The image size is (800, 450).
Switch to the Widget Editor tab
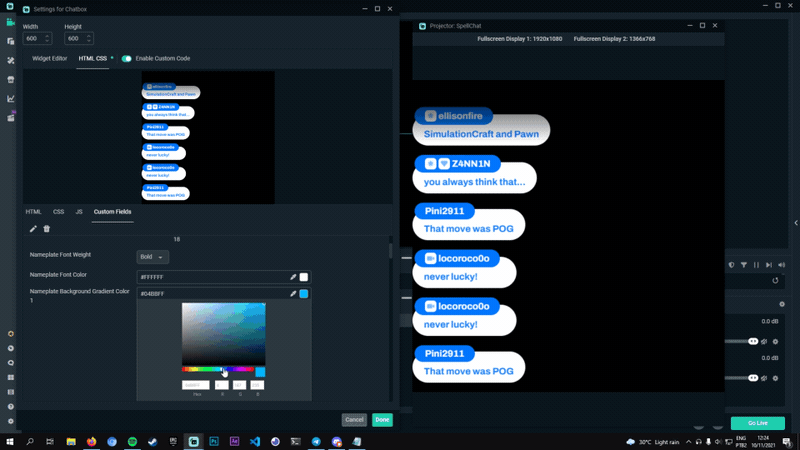click(x=49, y=59)
